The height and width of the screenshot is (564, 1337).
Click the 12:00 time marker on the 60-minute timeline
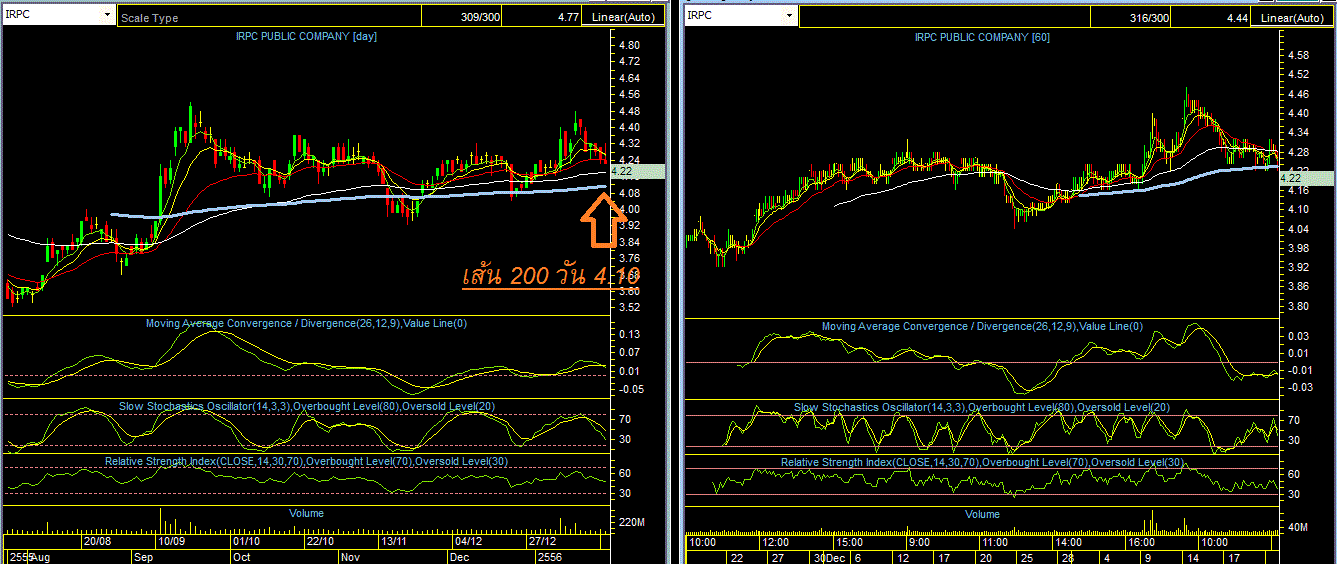pos(777,541)
